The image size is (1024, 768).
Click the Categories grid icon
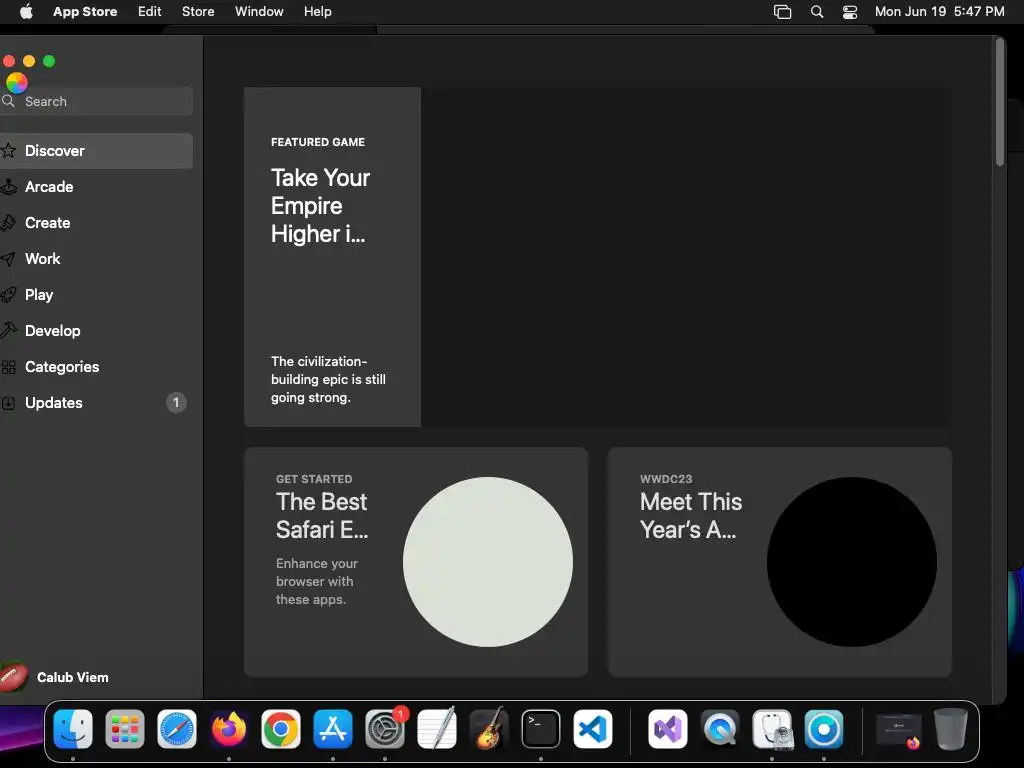8,367
